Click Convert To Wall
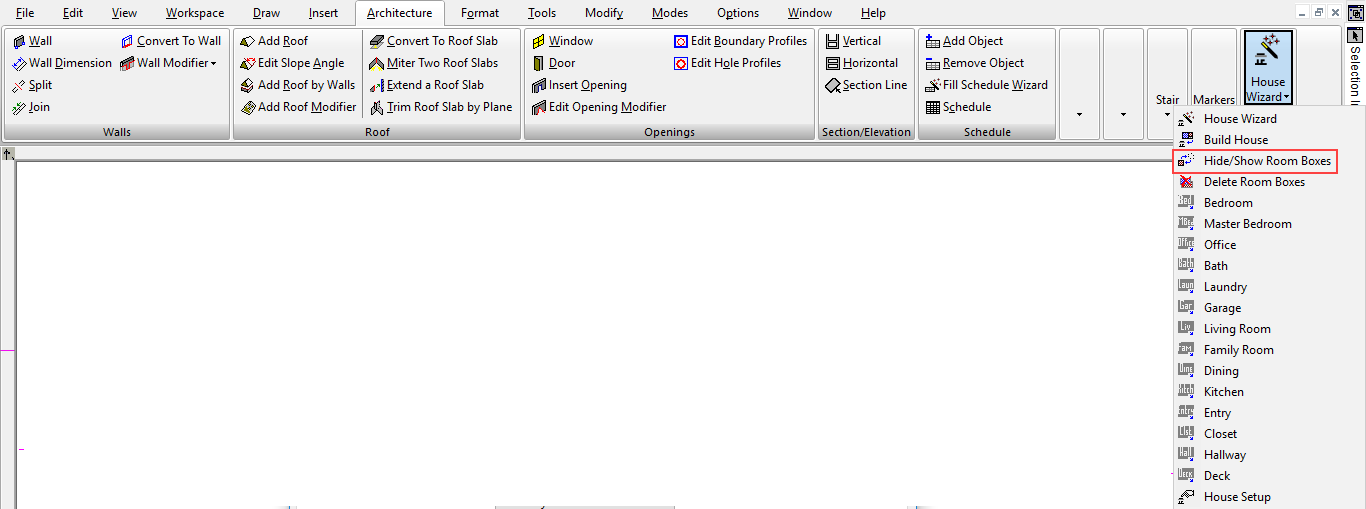This screenshot has width=1366, height=509. (171, 41)
